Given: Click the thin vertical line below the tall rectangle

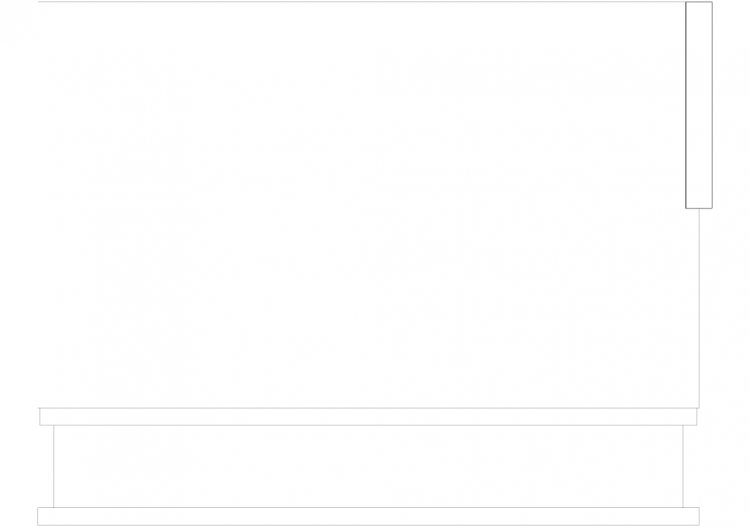Looking at the screenshot, I should pyautogui.click(x=699, y=308).
